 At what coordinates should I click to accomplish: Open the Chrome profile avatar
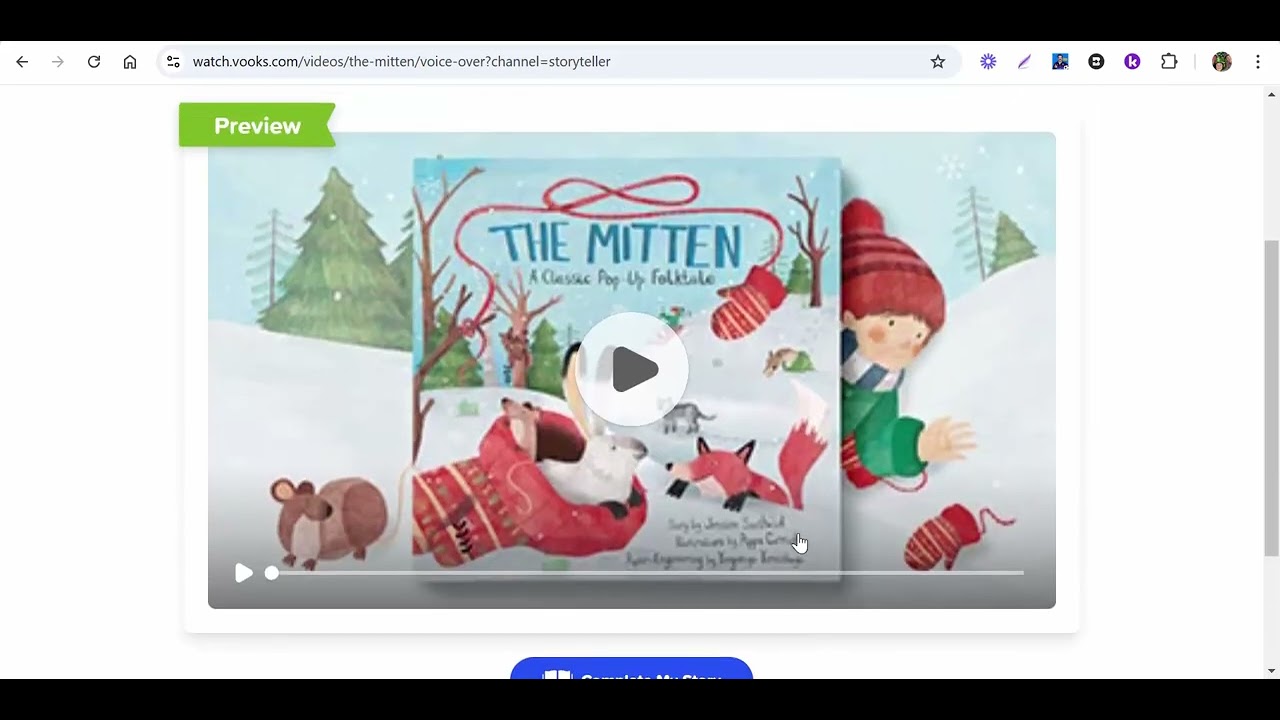click(1221, 62)
